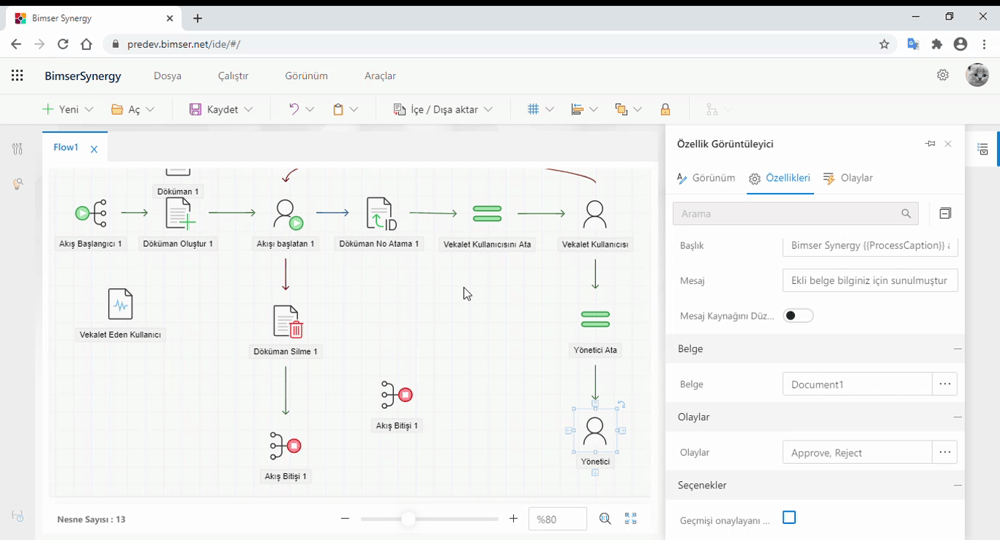Lock selected objects with padlock icon
The image size is (1000, 540).
point(665,109)
